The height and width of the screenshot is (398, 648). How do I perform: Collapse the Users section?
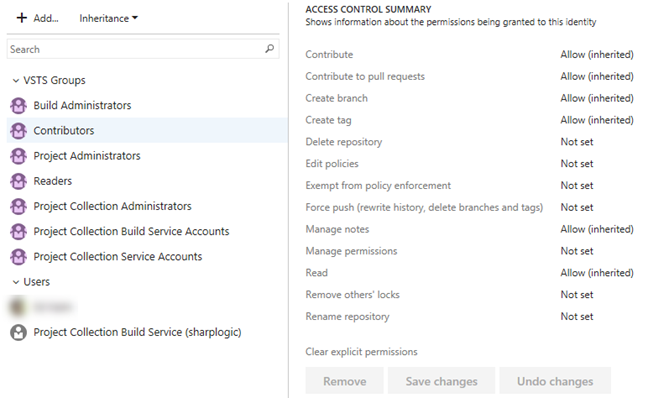16,282
